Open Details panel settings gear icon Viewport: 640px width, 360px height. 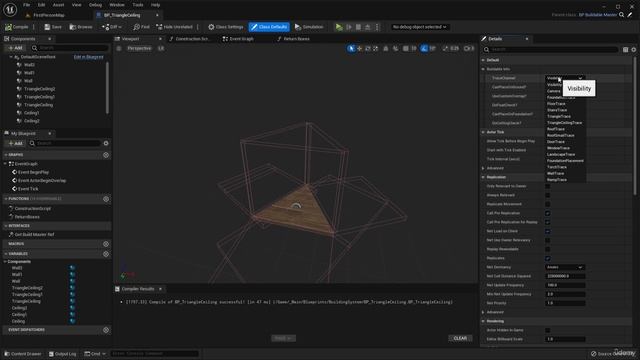[x=633, y=50]
